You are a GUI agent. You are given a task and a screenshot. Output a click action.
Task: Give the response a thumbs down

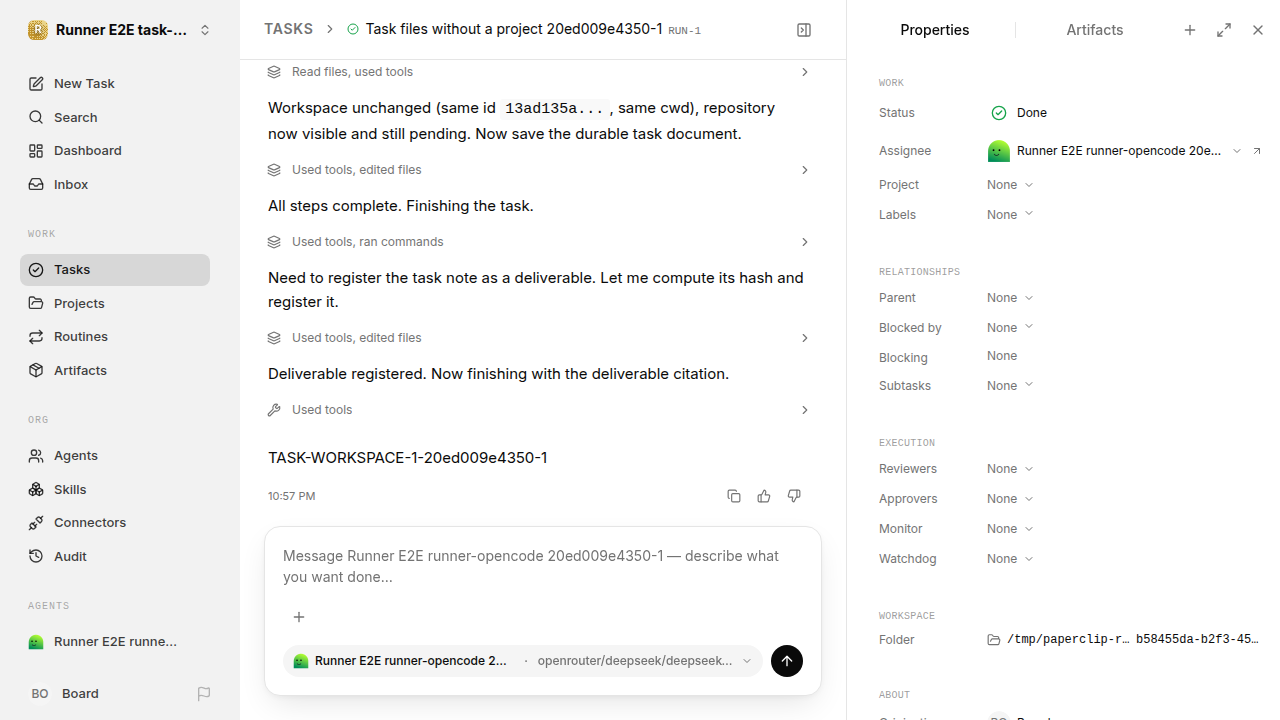[x=794, y=496]
